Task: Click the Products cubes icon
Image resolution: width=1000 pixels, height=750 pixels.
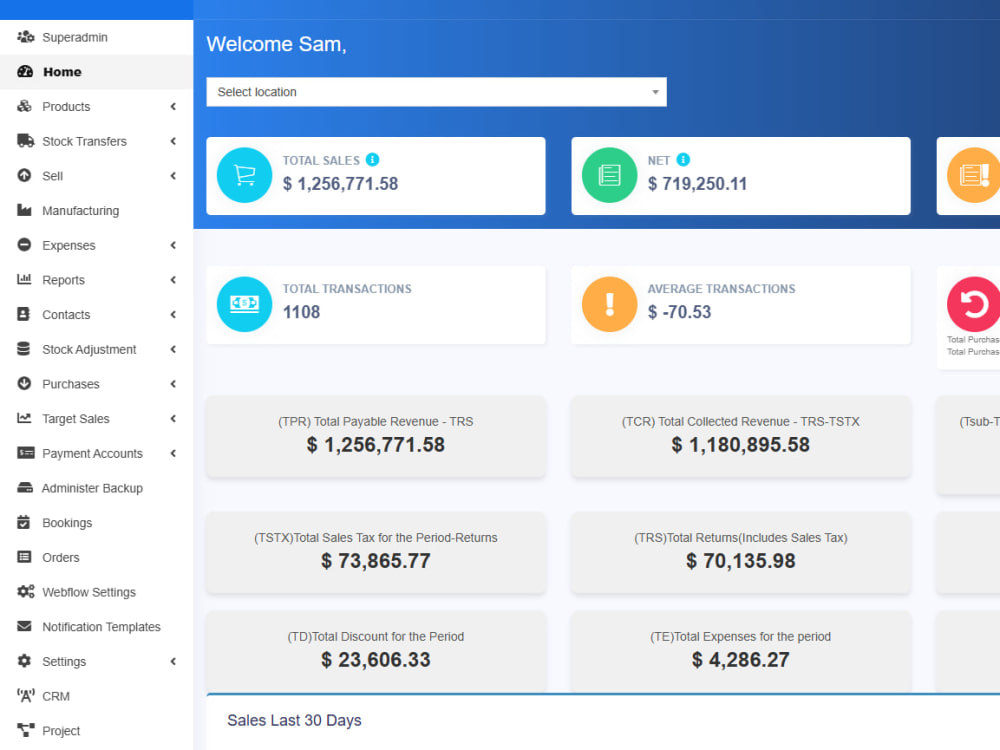Action: click(x=24, y=106)
